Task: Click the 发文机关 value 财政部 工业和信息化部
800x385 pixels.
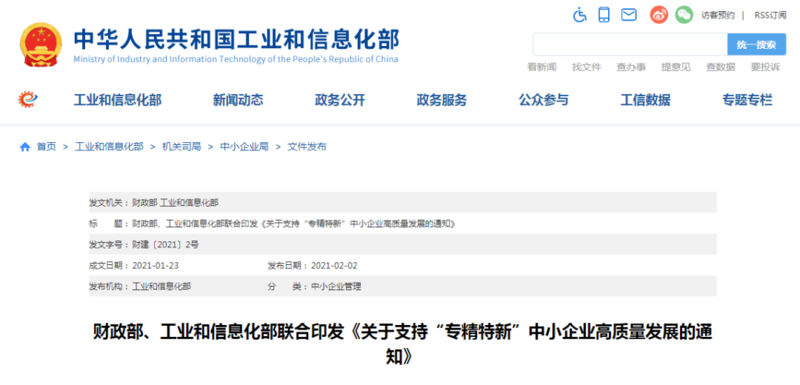Action: (176, 203)
